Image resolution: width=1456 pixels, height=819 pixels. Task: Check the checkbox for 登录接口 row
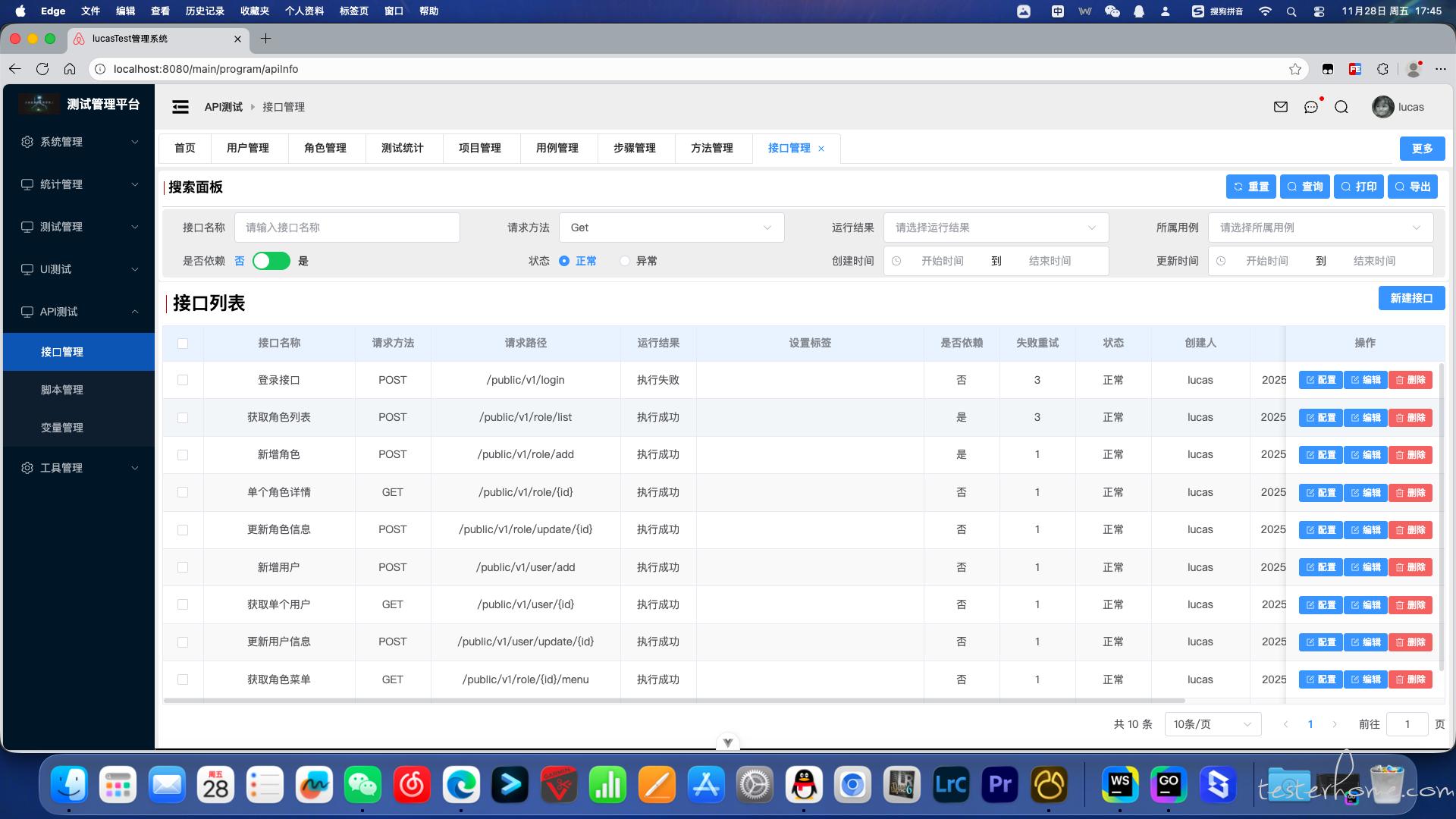click(x=183, y=380)
